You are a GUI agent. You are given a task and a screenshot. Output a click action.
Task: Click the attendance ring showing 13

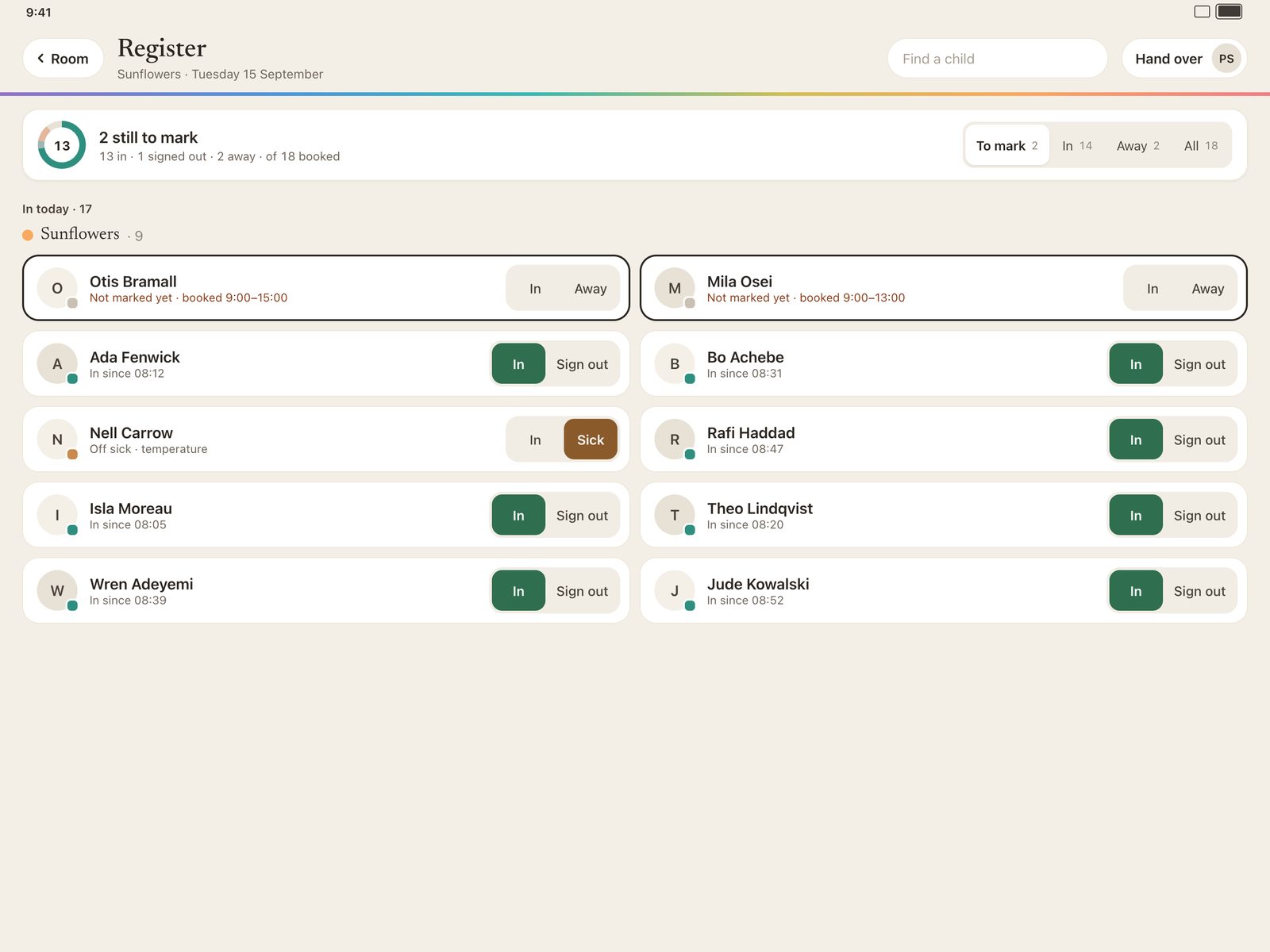point(62,145)
